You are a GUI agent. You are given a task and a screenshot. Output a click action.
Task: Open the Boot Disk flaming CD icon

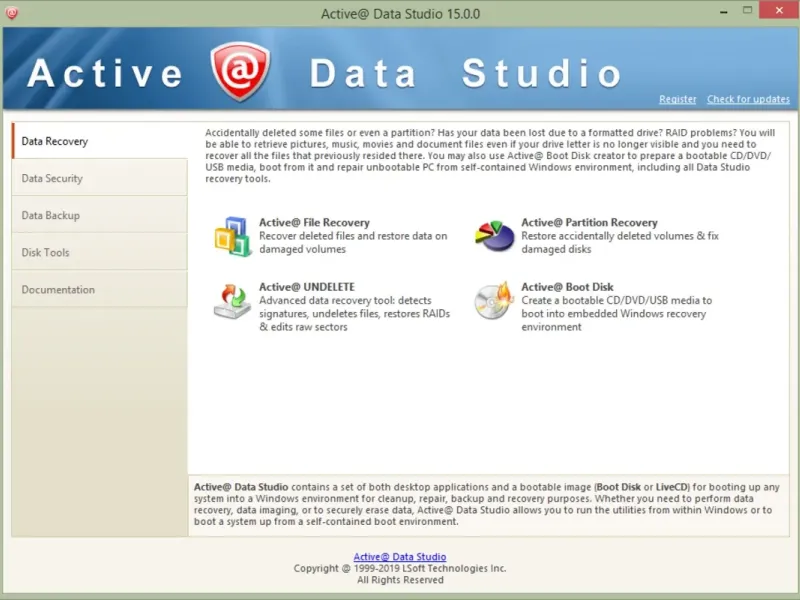[x=493, y=301]
